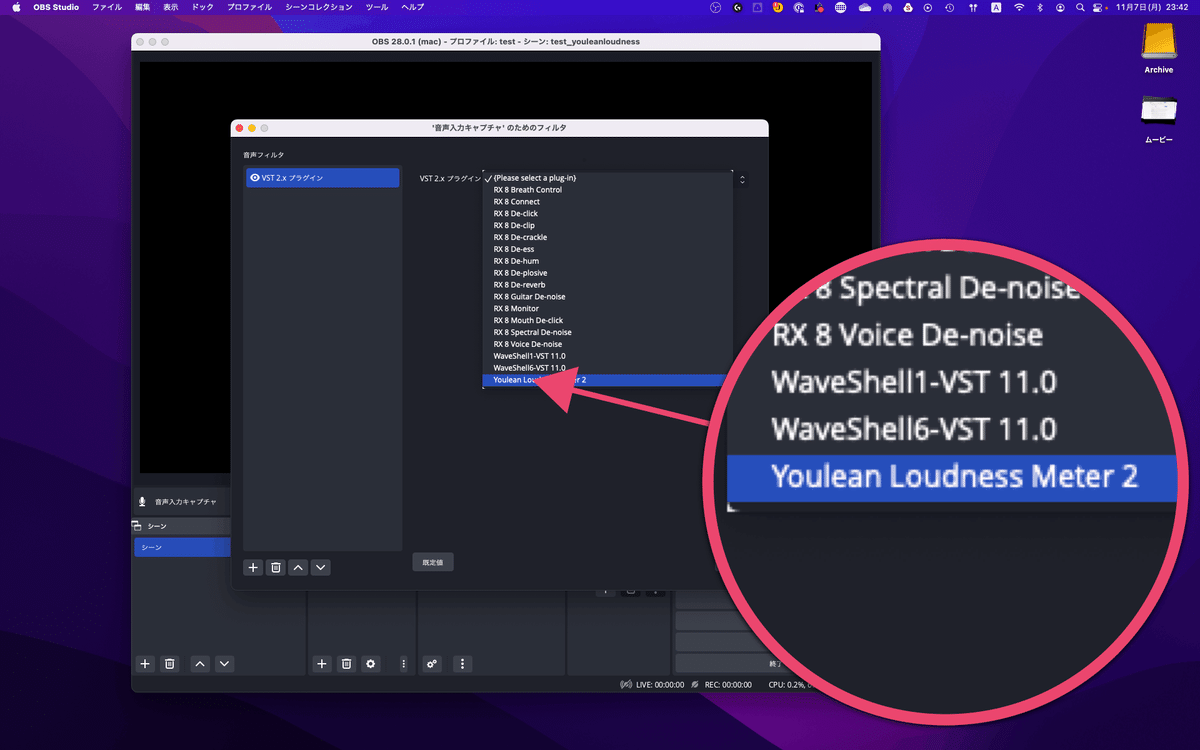Move scene down in scenes panel
Screen dimensions: 1200x750
(224, 663)
